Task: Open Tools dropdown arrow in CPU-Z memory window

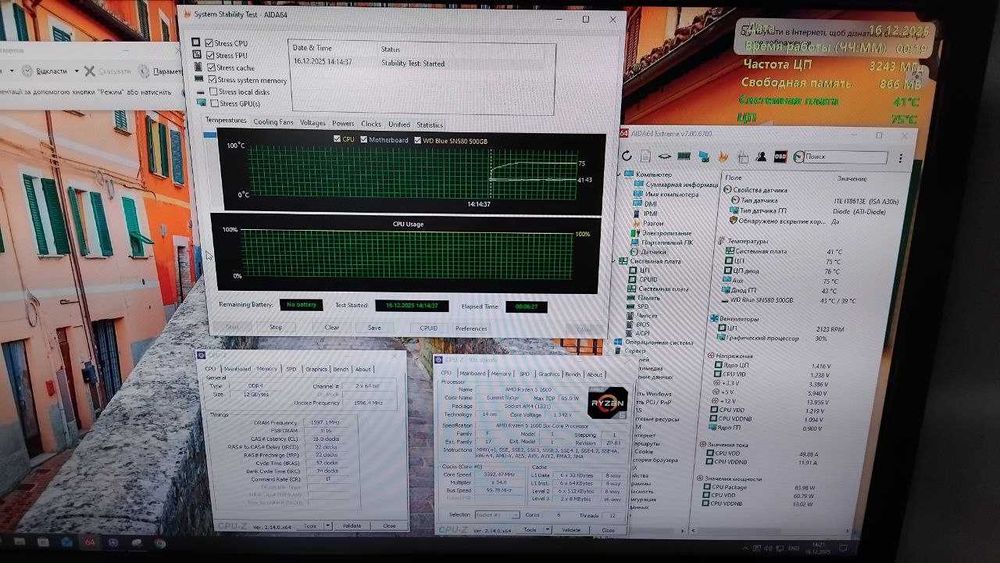Action: coord(328,526)
